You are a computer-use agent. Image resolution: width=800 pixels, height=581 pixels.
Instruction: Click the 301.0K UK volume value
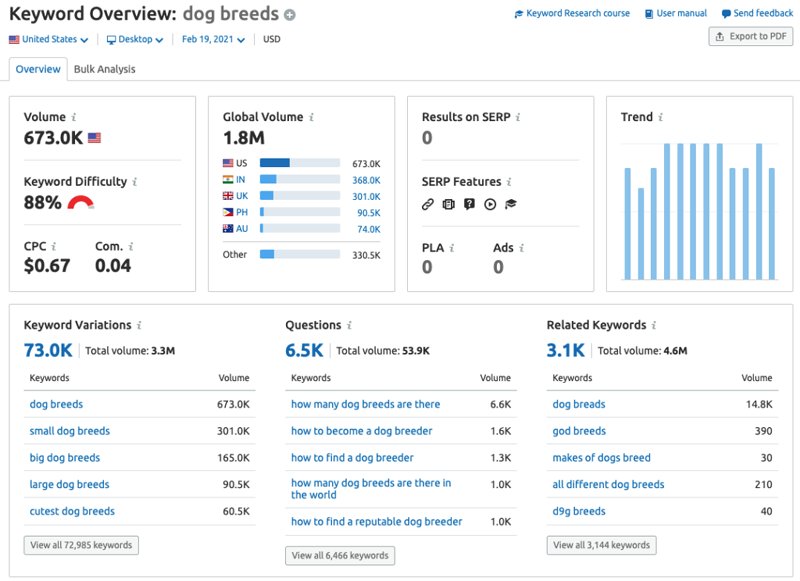click(x=366, y=197)
